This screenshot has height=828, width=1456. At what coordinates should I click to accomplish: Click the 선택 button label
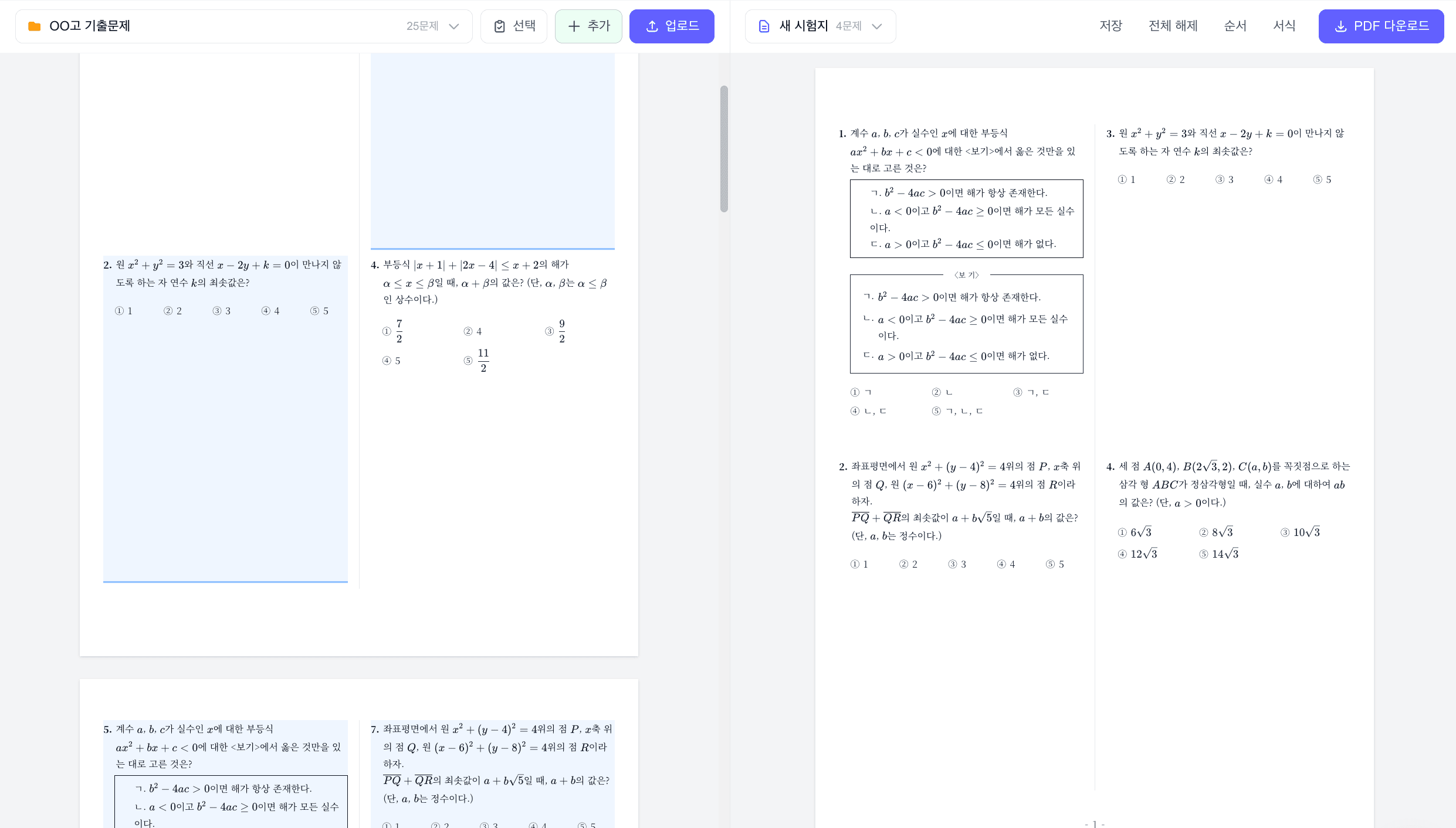[524, 26]
